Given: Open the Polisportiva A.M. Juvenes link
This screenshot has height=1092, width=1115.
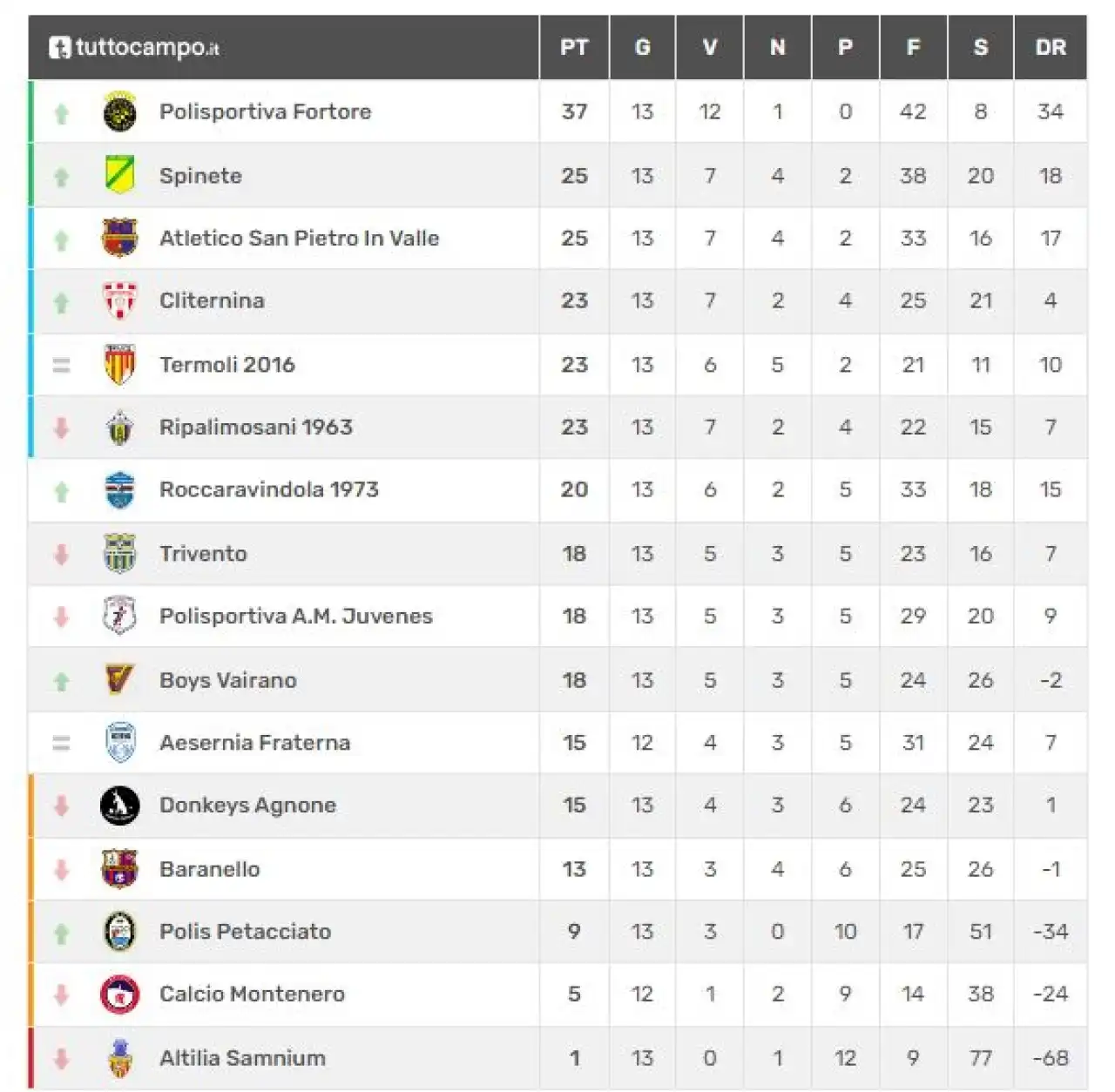Looking at the screenshot, I should (x=296, y=616).
